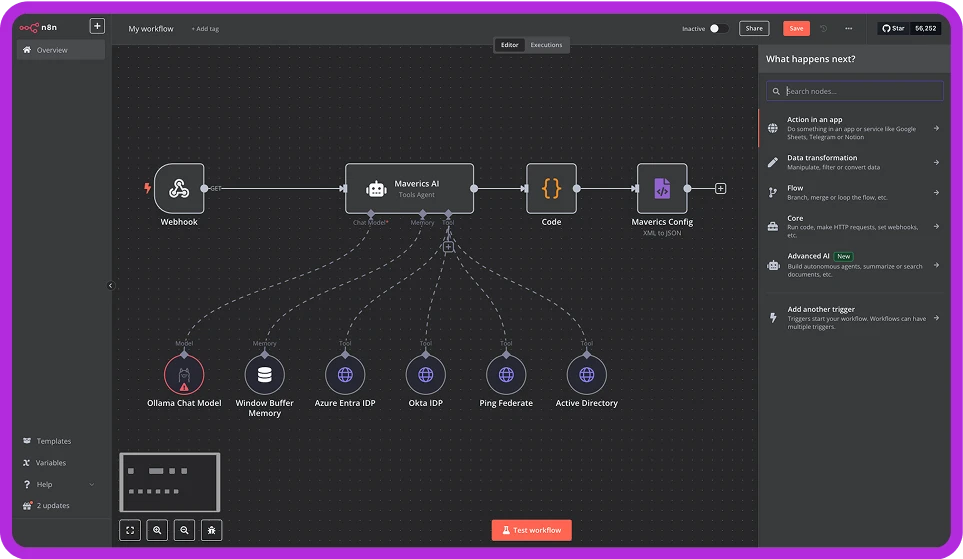Save the workflow

click(796, 28)
